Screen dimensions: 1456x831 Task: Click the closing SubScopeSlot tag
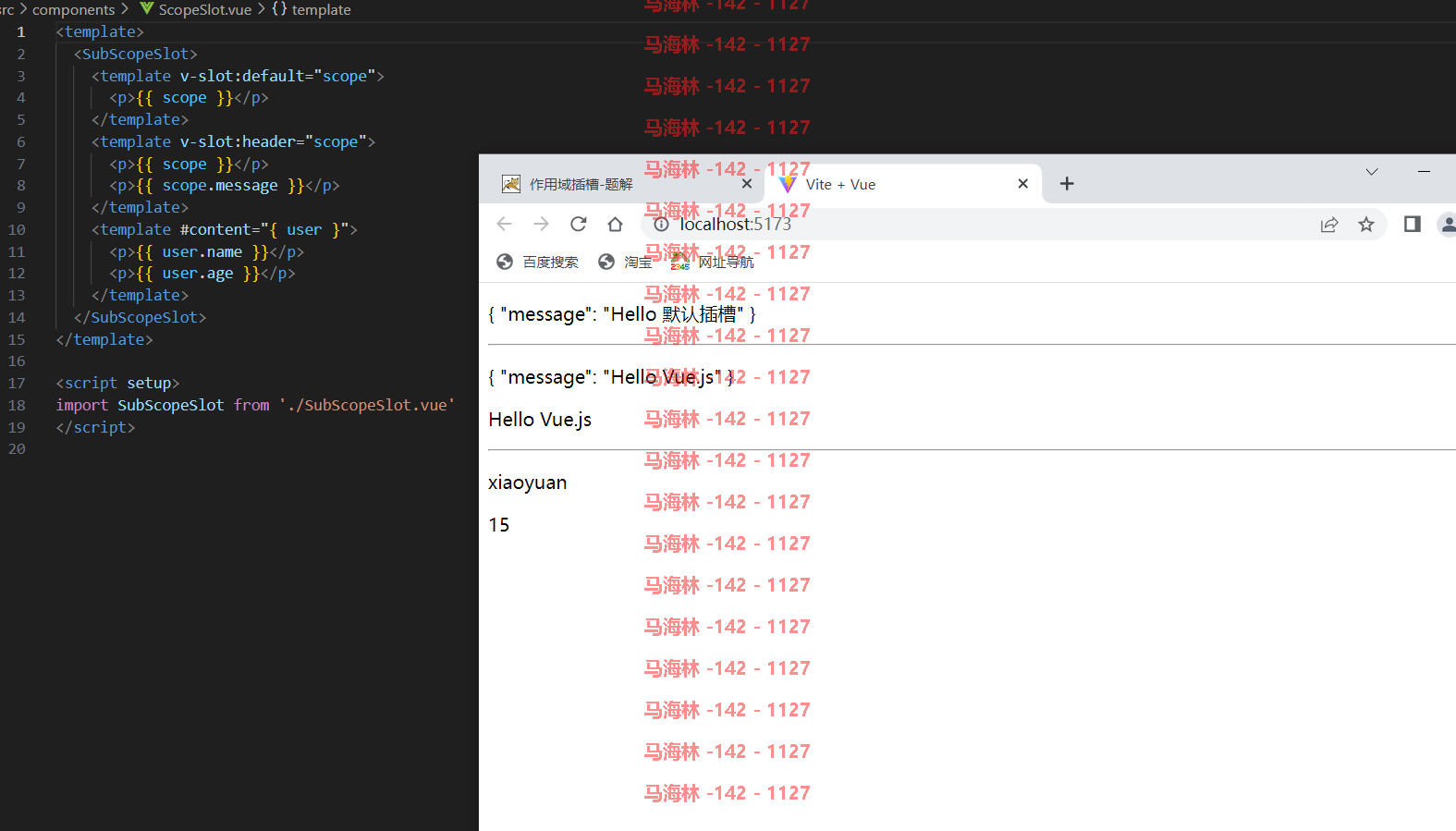(x=141, y=317)
